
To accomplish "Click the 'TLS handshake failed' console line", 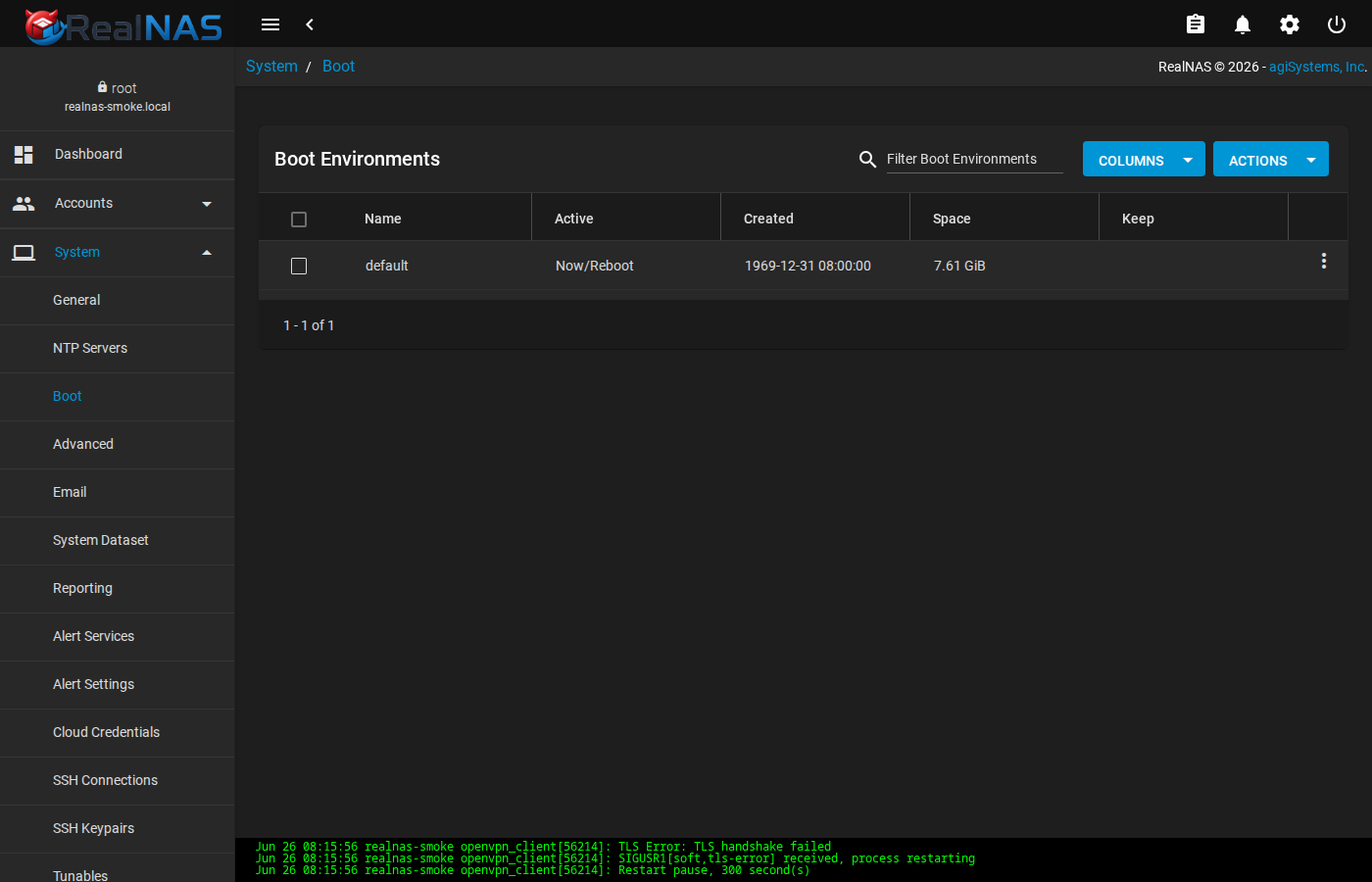I will tap(543, 847).
